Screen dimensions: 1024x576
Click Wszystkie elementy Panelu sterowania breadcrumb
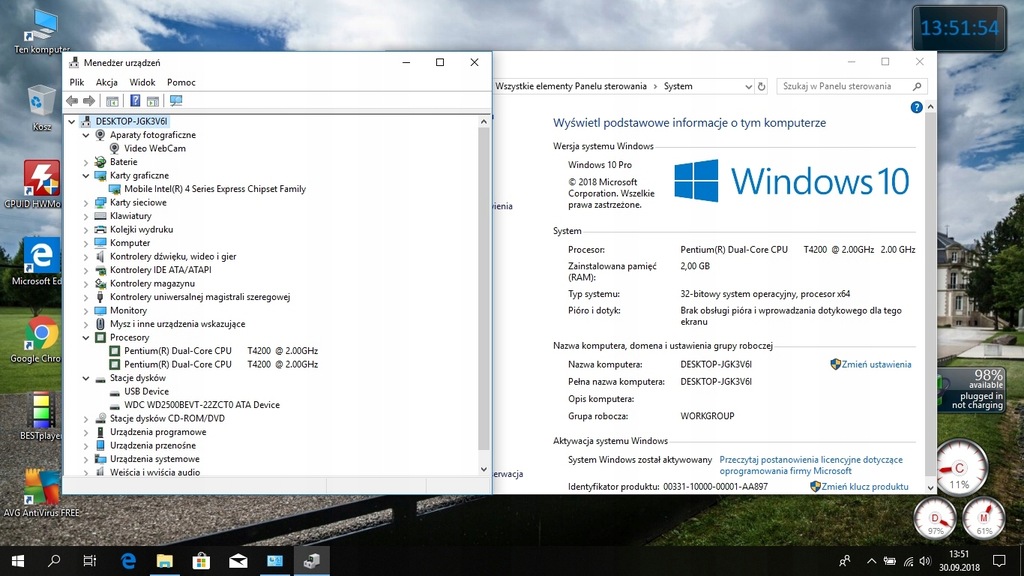pyautogui.click(x=571, y=86)
